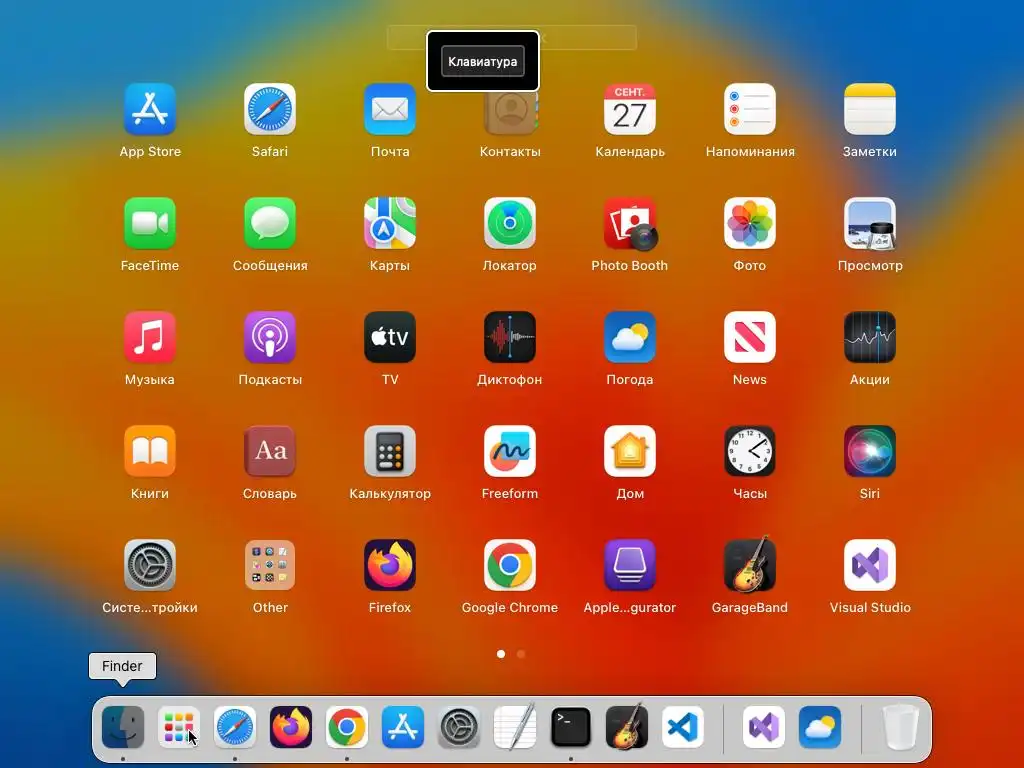This screenshot has width=1024, height=768.
Task: Open Google Chrome in the Launchpad grid
Action: coord(510,565)
